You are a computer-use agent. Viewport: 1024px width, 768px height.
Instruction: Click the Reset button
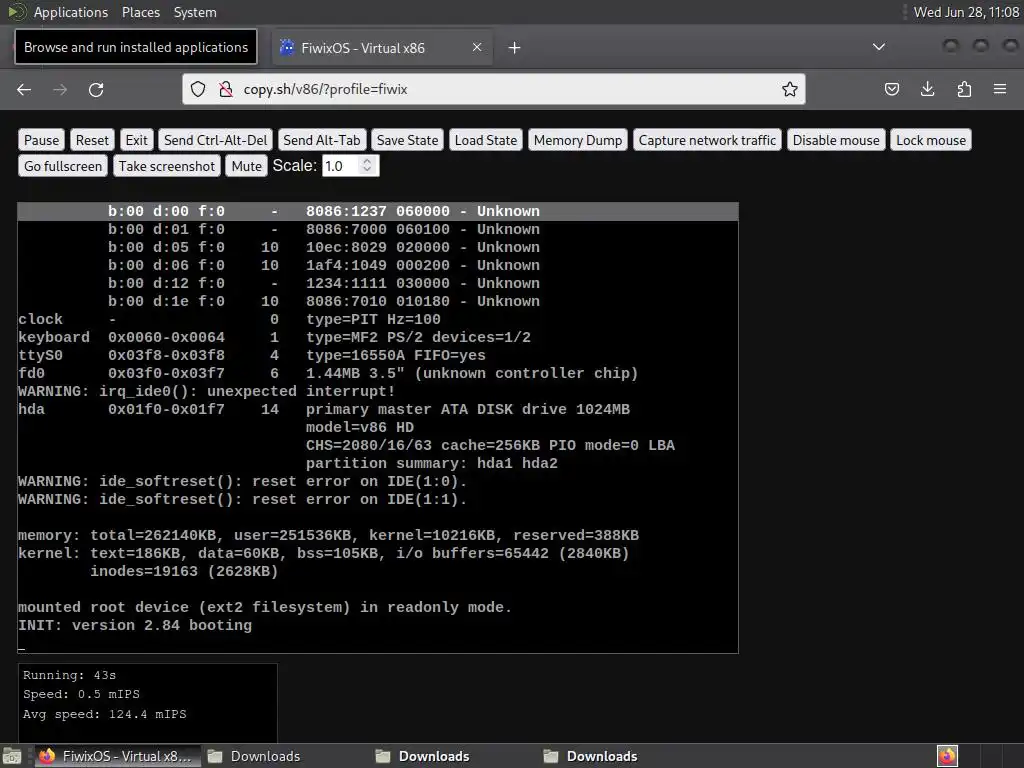(x=92, y=140)
